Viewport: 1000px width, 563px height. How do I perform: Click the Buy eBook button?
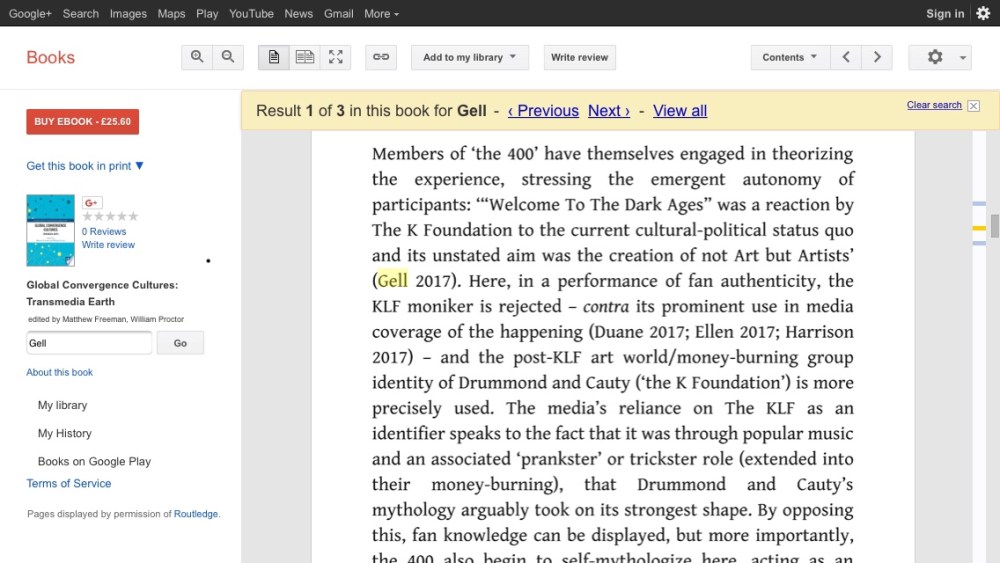[82, 122]
